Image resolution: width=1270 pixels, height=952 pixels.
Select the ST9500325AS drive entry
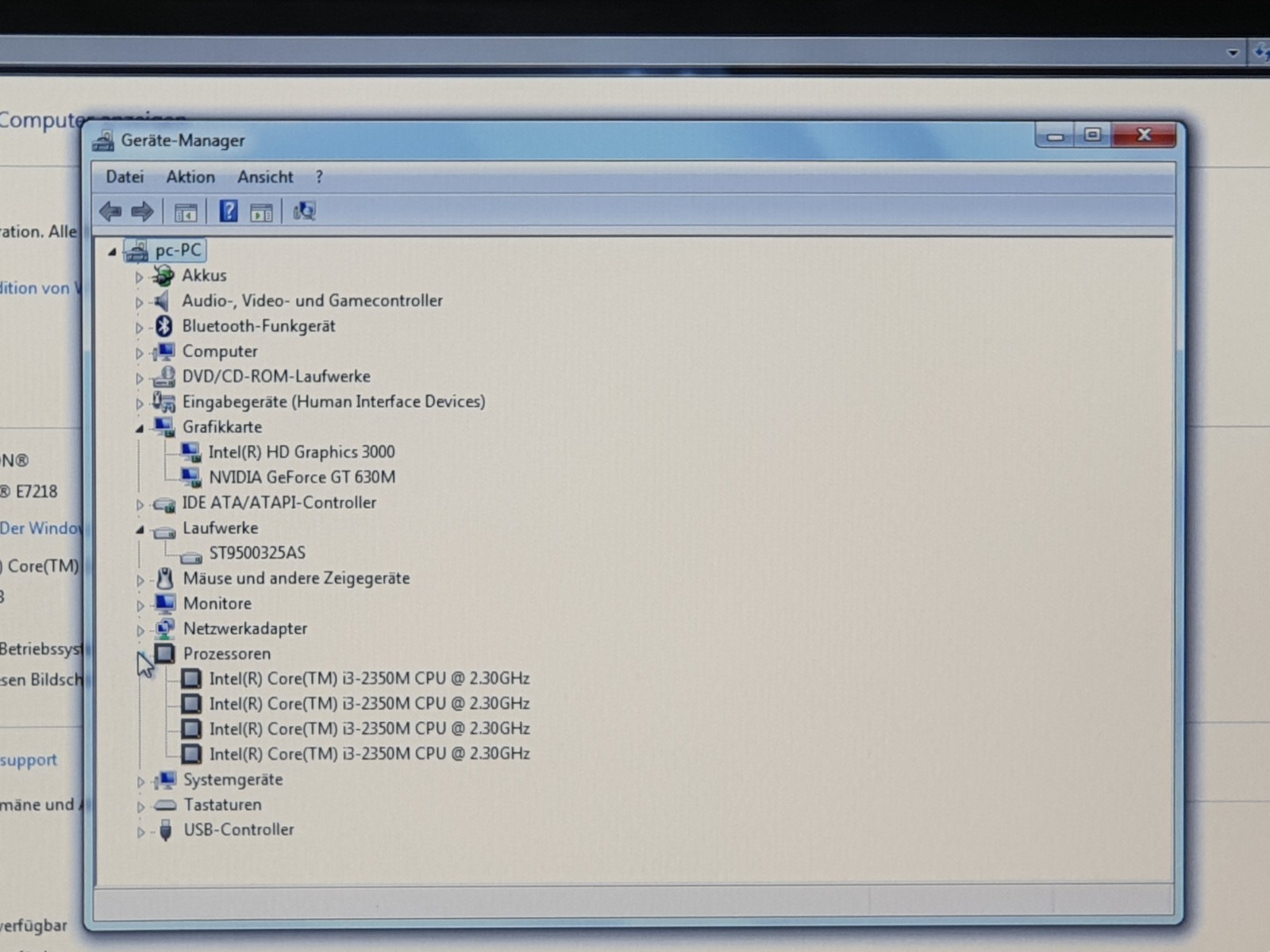pos(257,553)
